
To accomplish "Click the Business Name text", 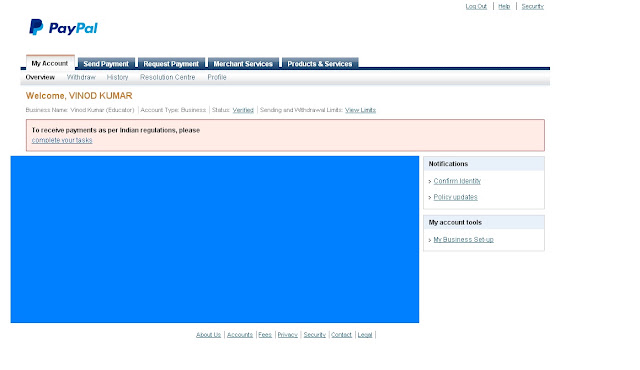I will point(80,110).
